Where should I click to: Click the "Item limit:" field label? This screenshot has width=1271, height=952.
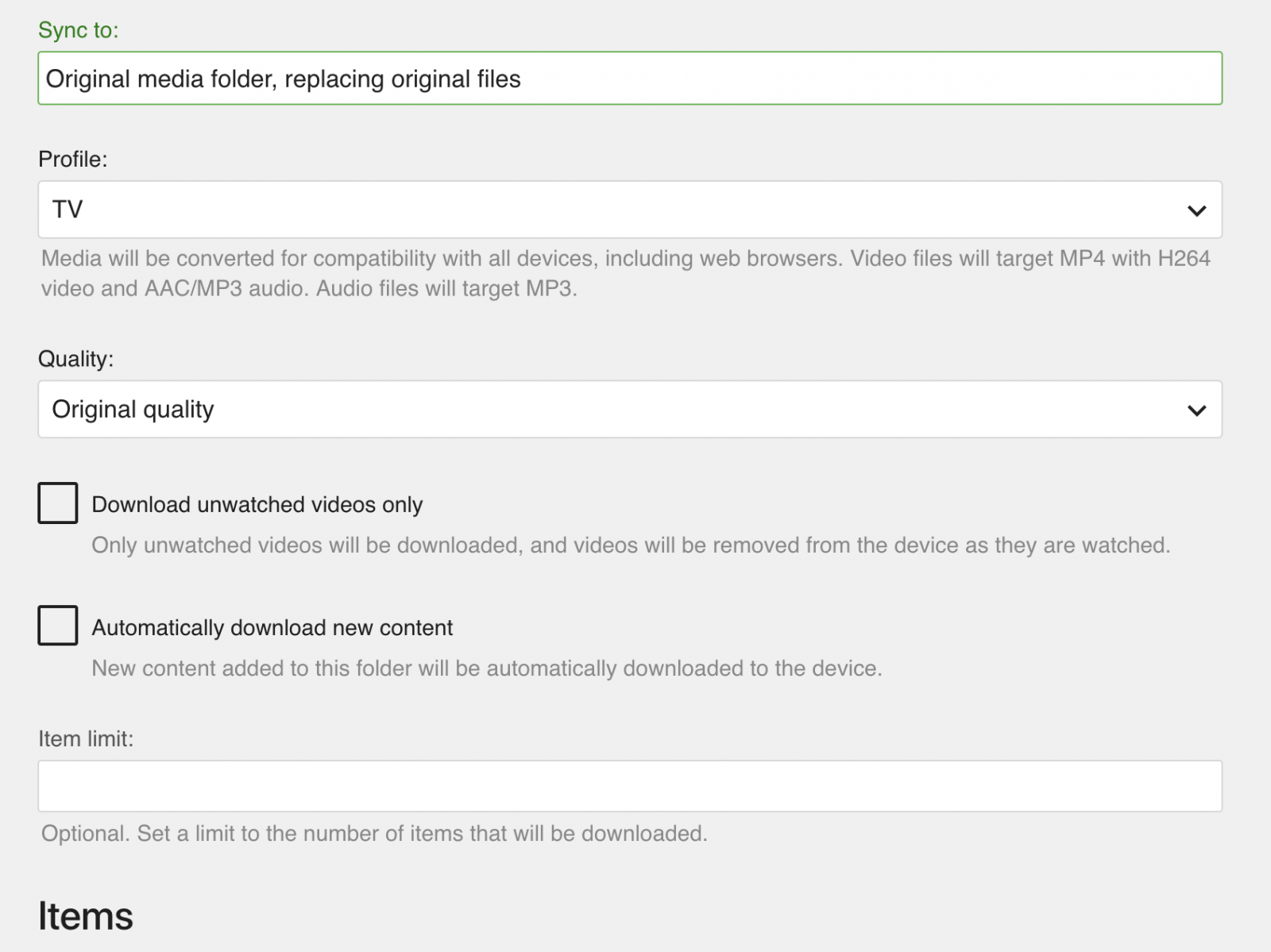pyautogui.click(x=86, y=739)
